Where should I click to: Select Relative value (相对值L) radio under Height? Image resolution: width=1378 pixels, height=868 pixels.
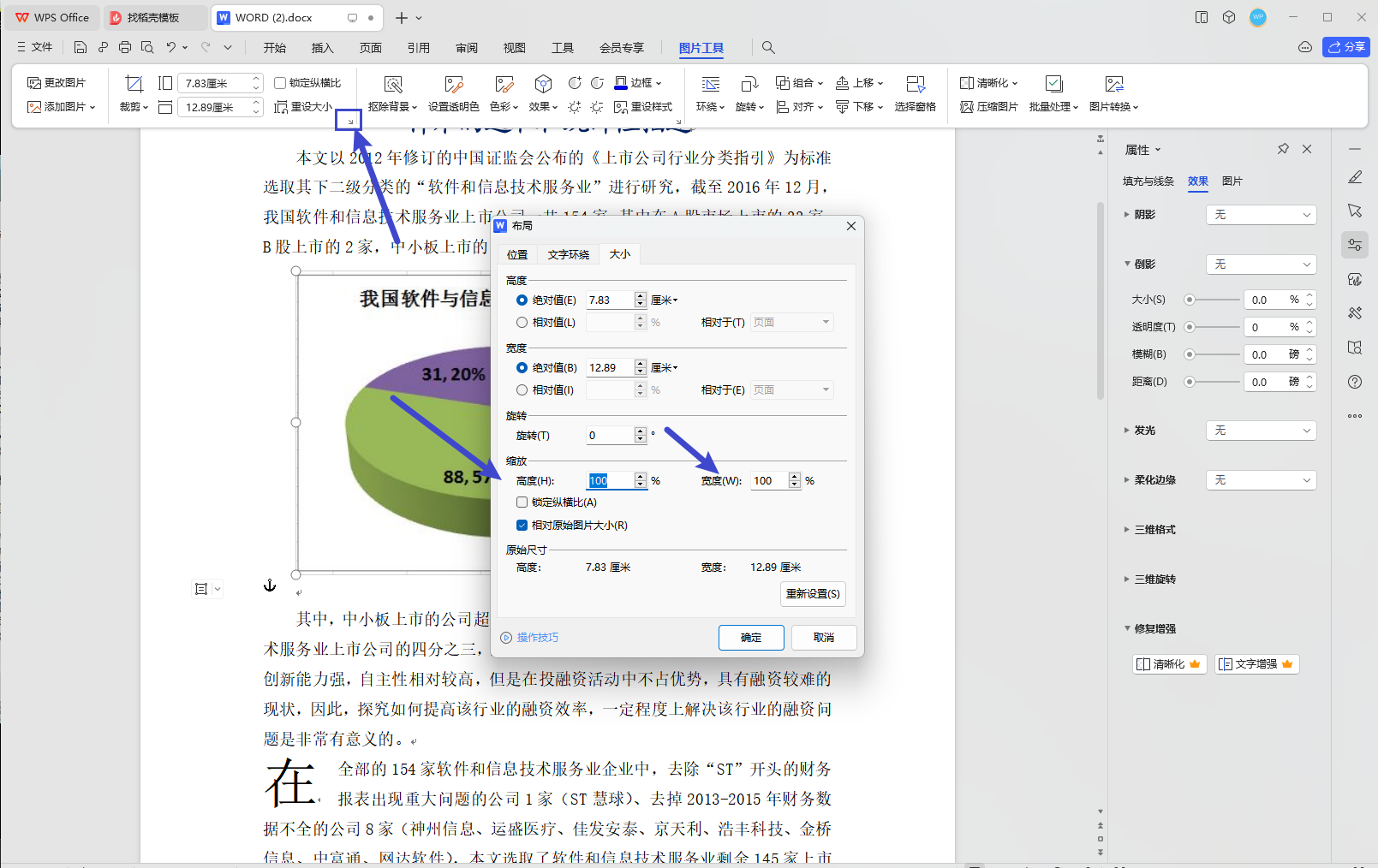[x=522, y=323]
